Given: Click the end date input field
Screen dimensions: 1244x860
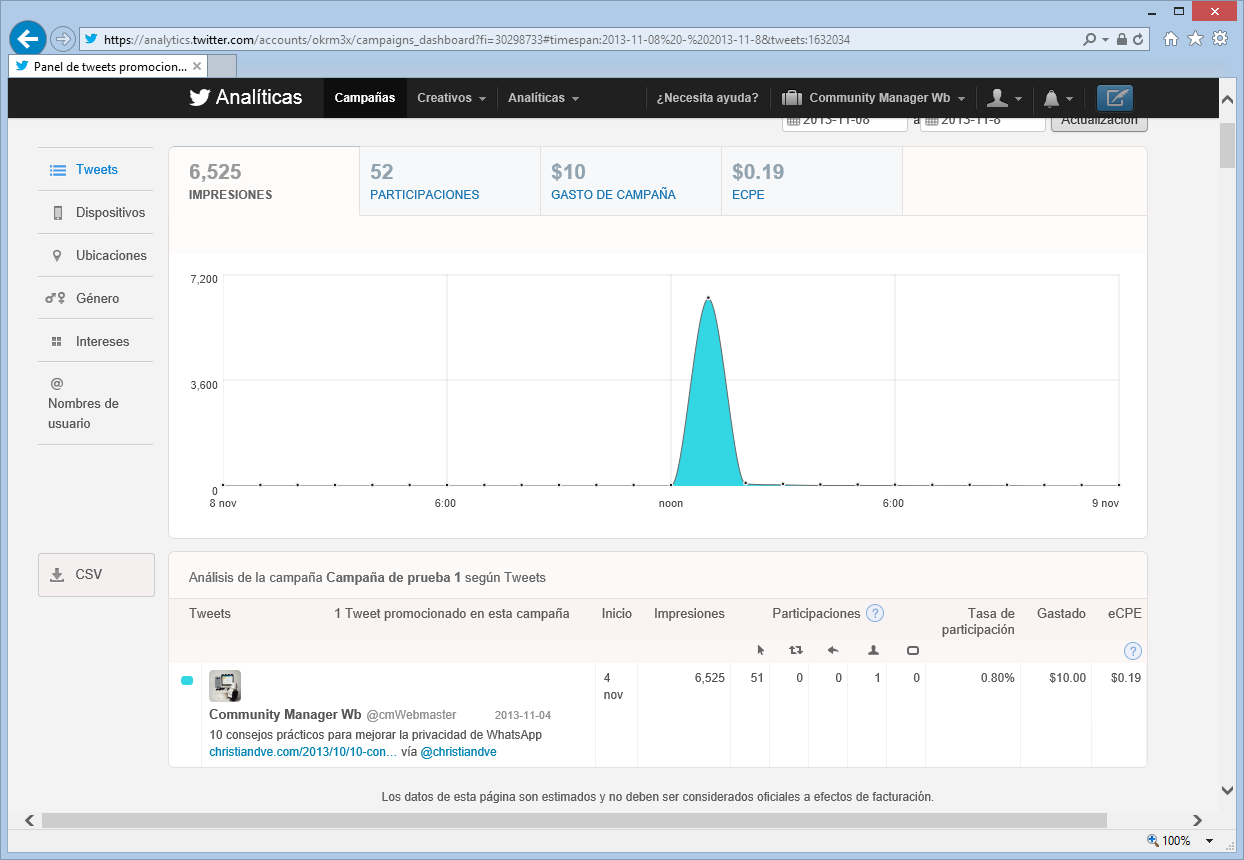Looking at the screenshot, I should [x=982, y=121].
